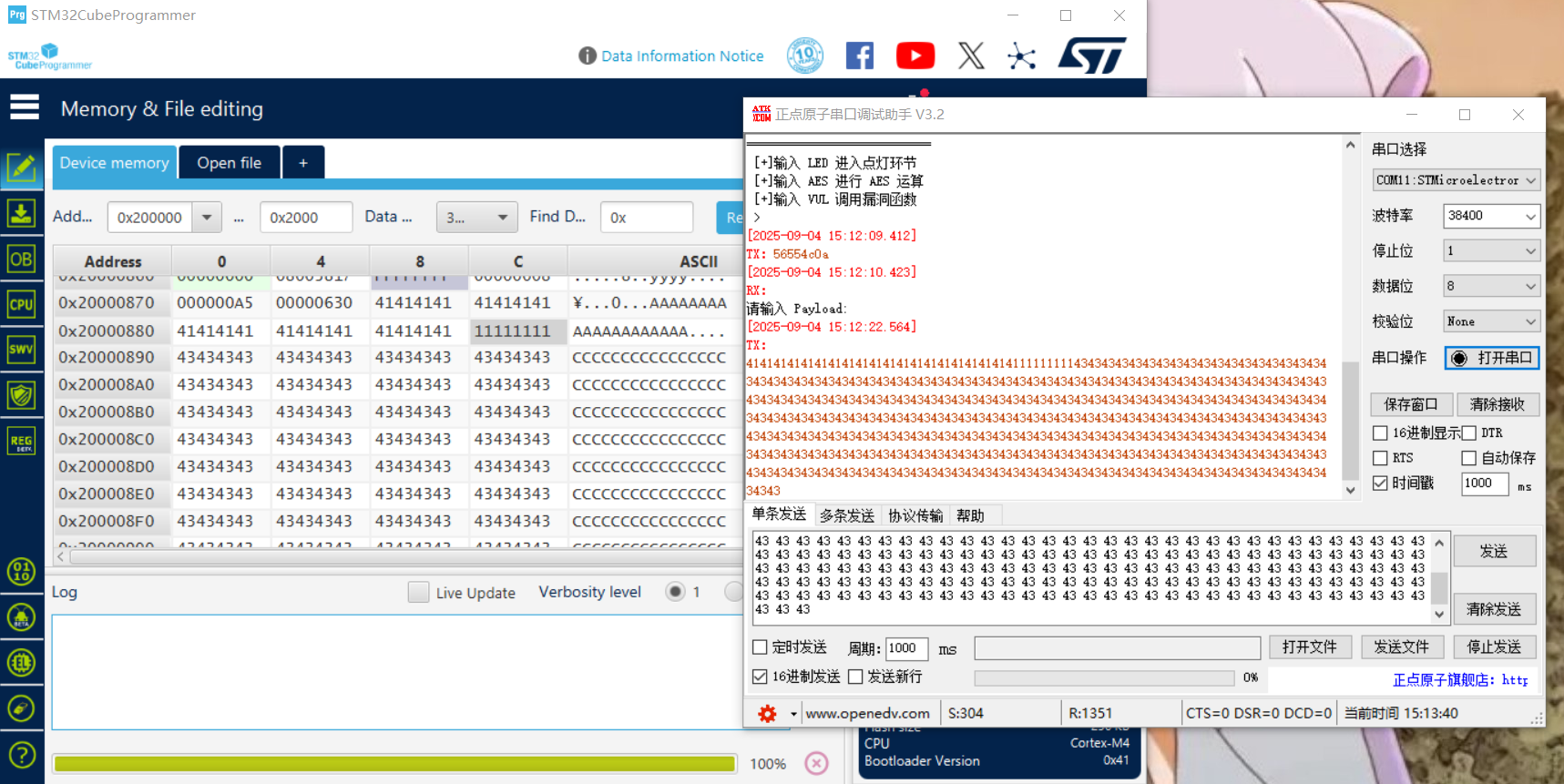Open the hamburger menu

click(x=25, y=107)
